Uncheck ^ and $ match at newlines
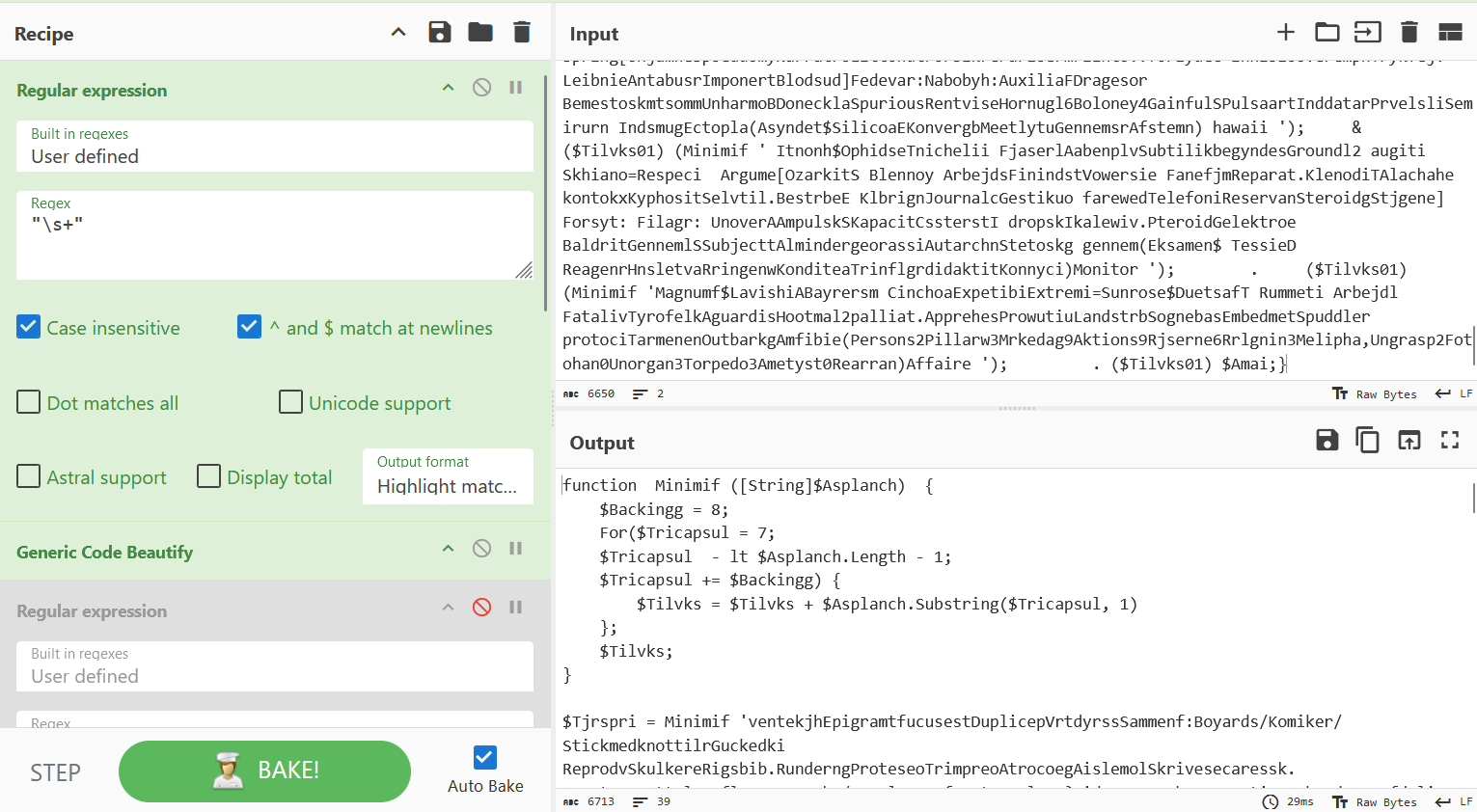1477x812 pixels. point(250,327)
